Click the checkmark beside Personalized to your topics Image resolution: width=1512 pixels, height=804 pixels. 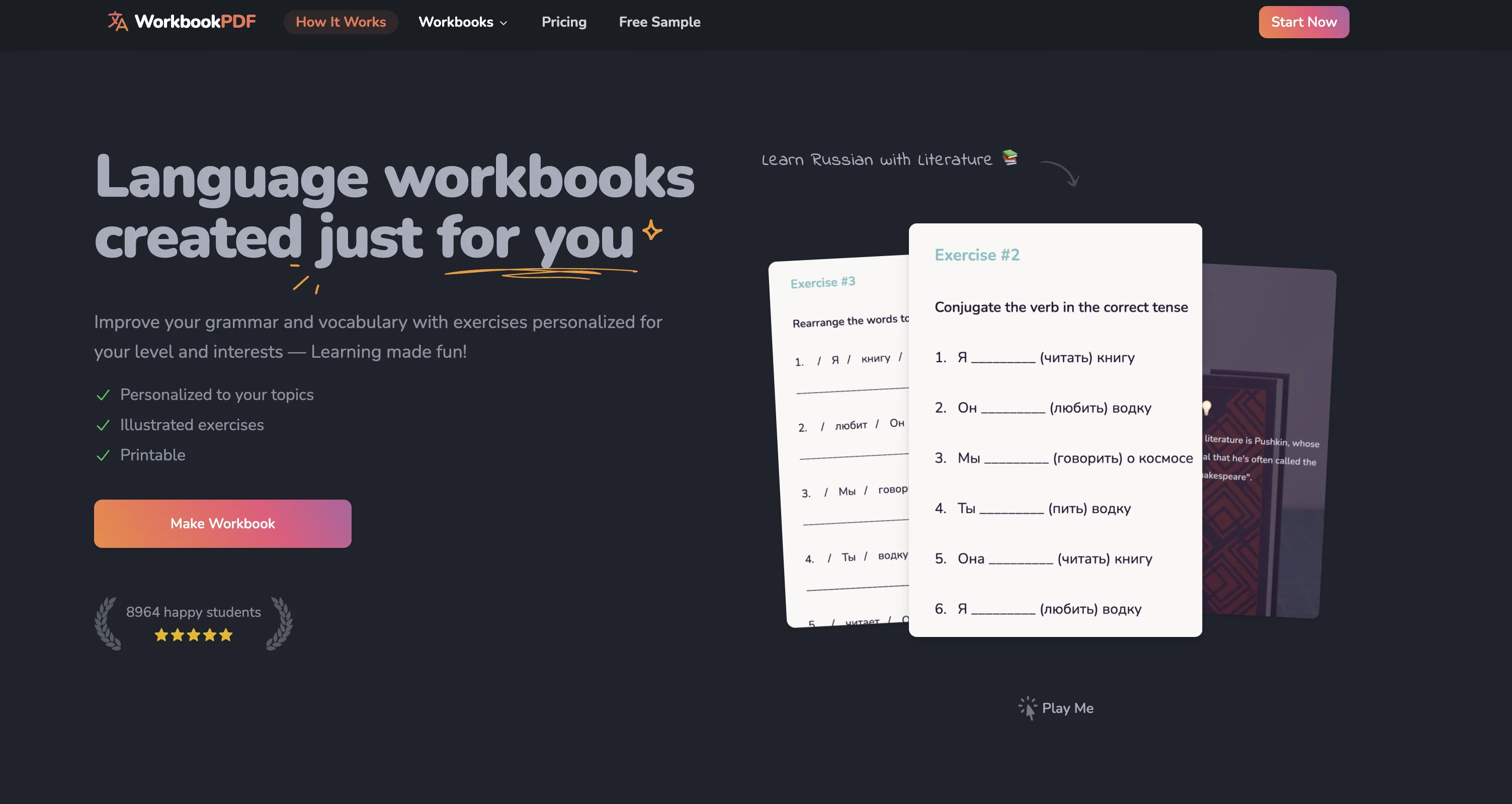pos(103,394)
